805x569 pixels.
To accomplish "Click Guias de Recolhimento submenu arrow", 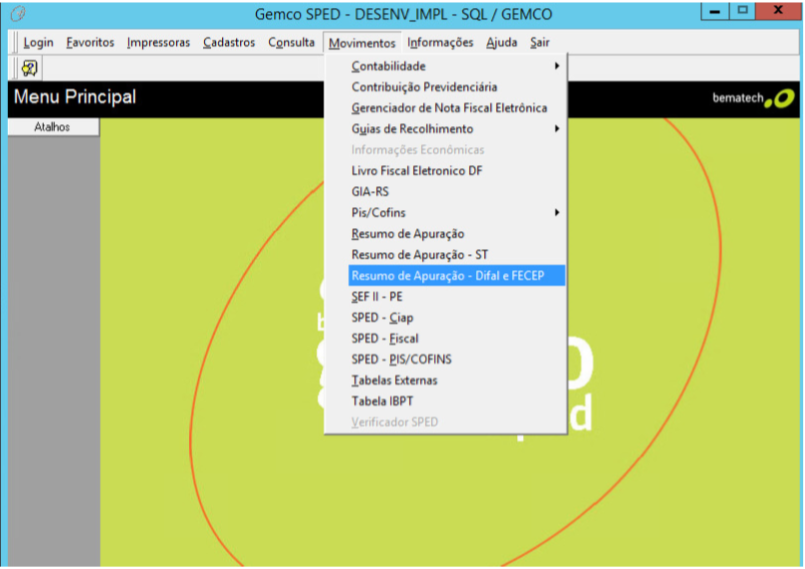I will click(x=557, y=129).
